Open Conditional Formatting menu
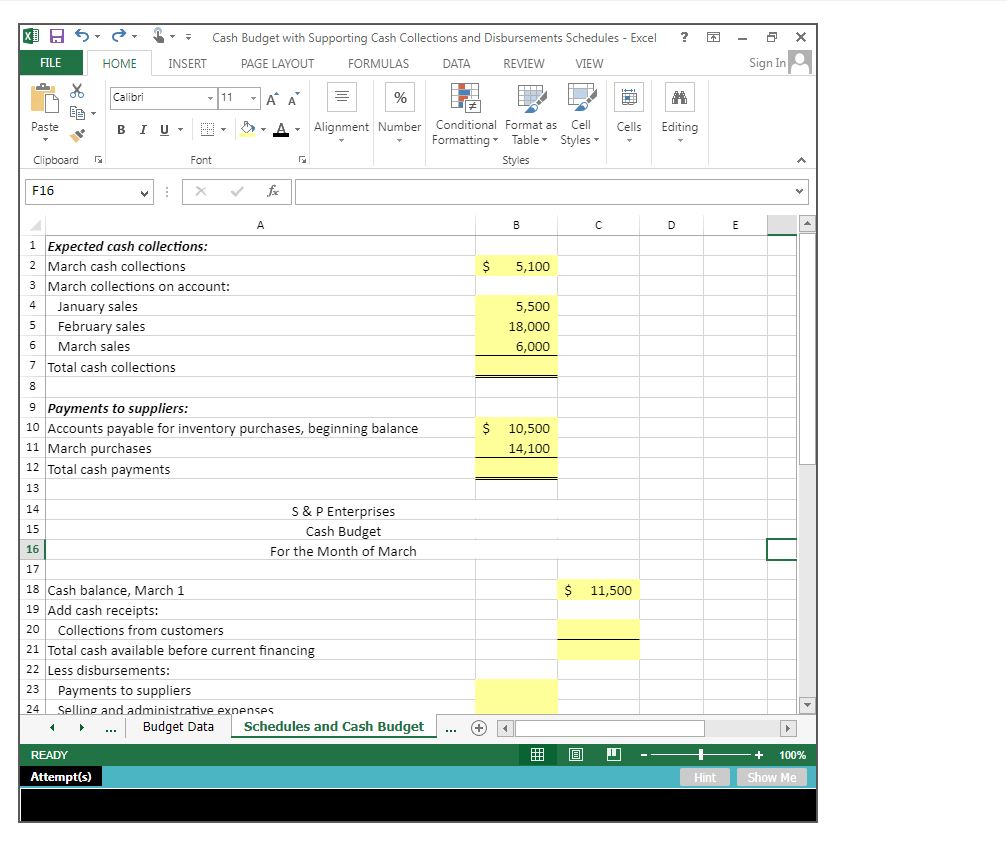 click(465, 114)
